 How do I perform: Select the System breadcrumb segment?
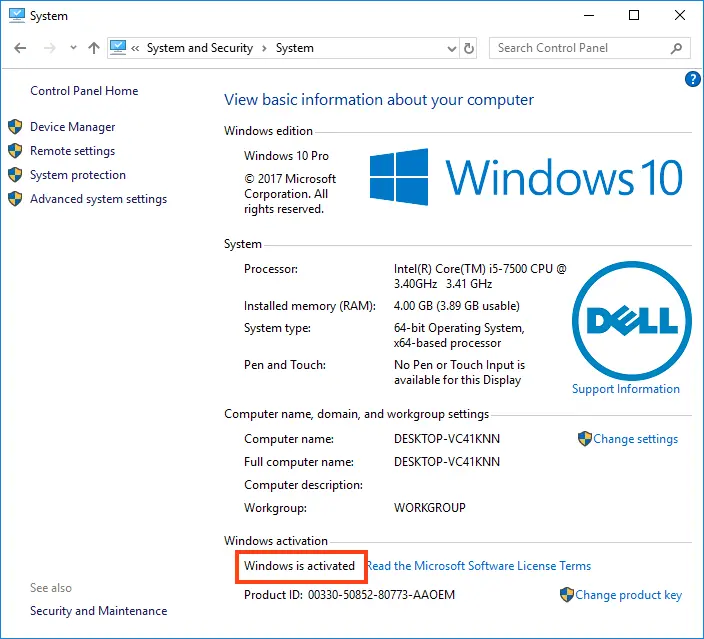tap(295, 48)
